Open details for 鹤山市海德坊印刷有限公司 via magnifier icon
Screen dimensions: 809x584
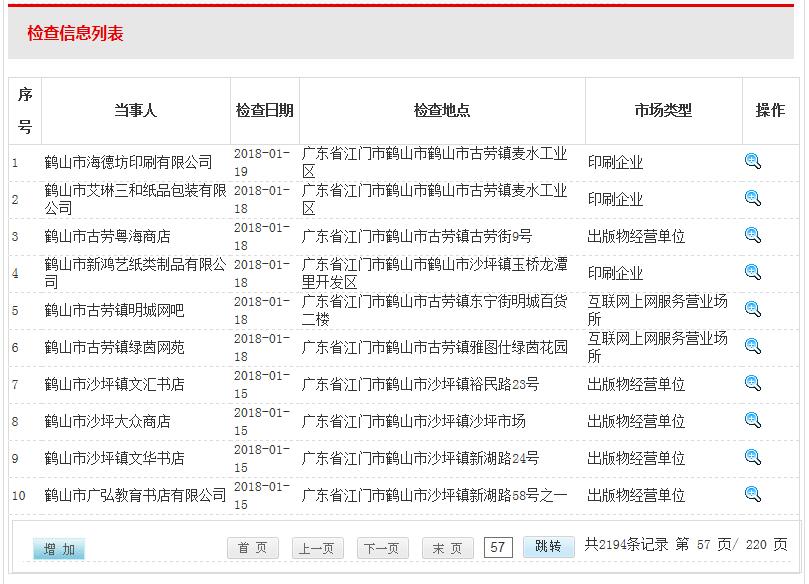click(753, 161)
